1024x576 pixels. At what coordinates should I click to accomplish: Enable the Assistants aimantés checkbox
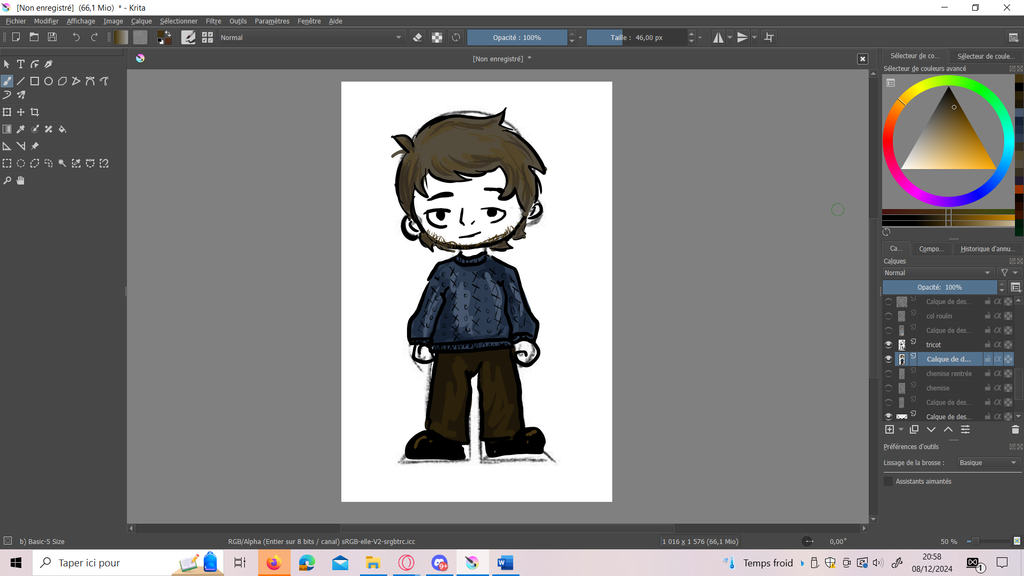click(x=888, y=481)
